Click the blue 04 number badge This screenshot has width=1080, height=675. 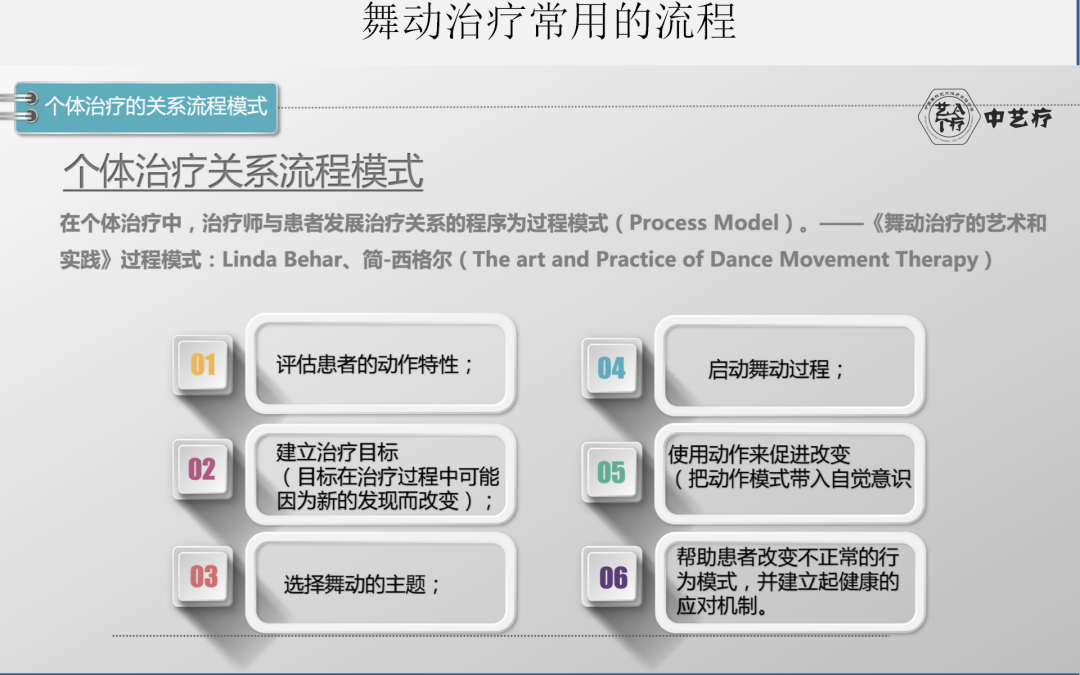(x=612, y=368)
